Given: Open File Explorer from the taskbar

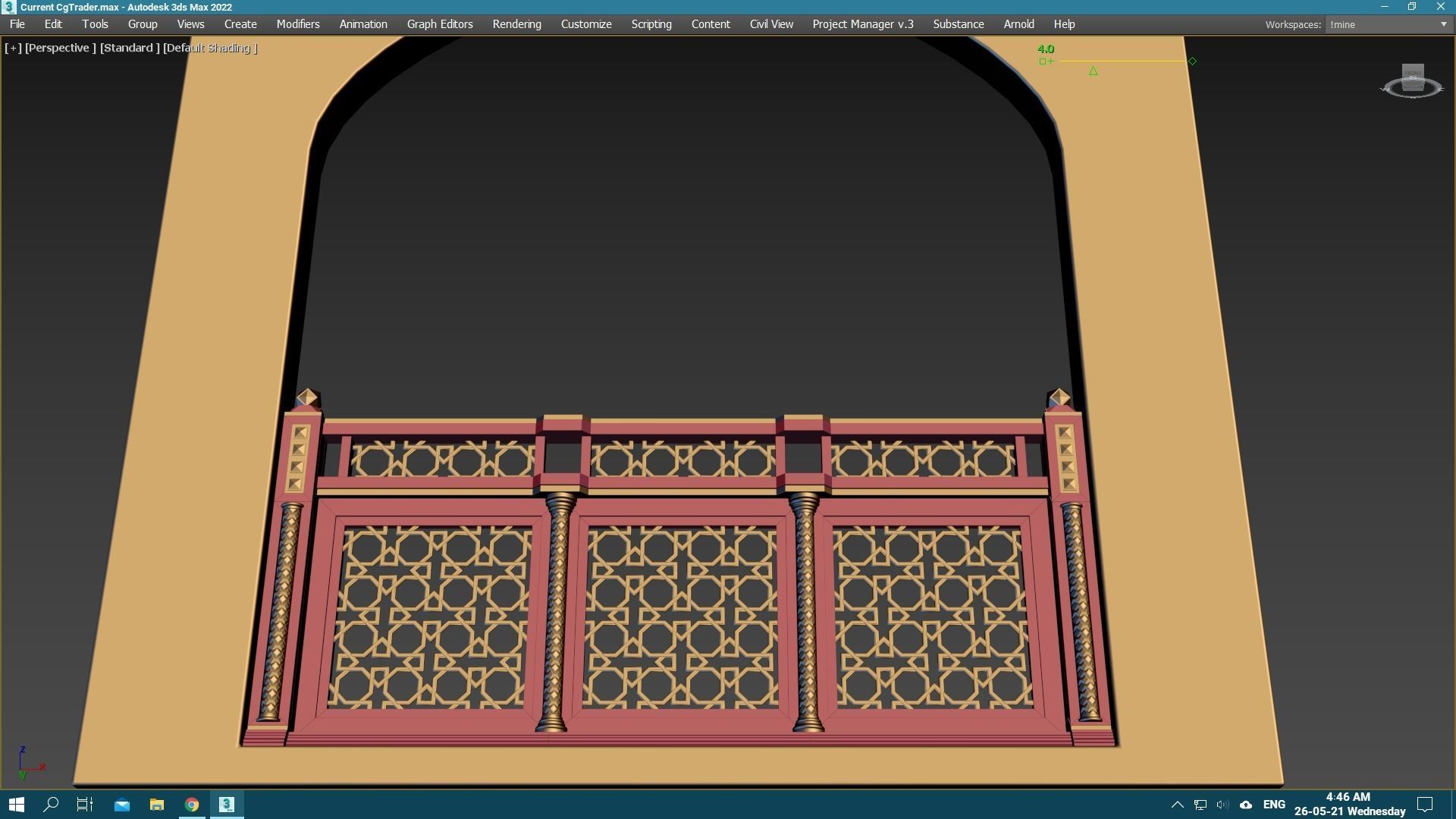Looking at the screenshot, I should (157, 805).
